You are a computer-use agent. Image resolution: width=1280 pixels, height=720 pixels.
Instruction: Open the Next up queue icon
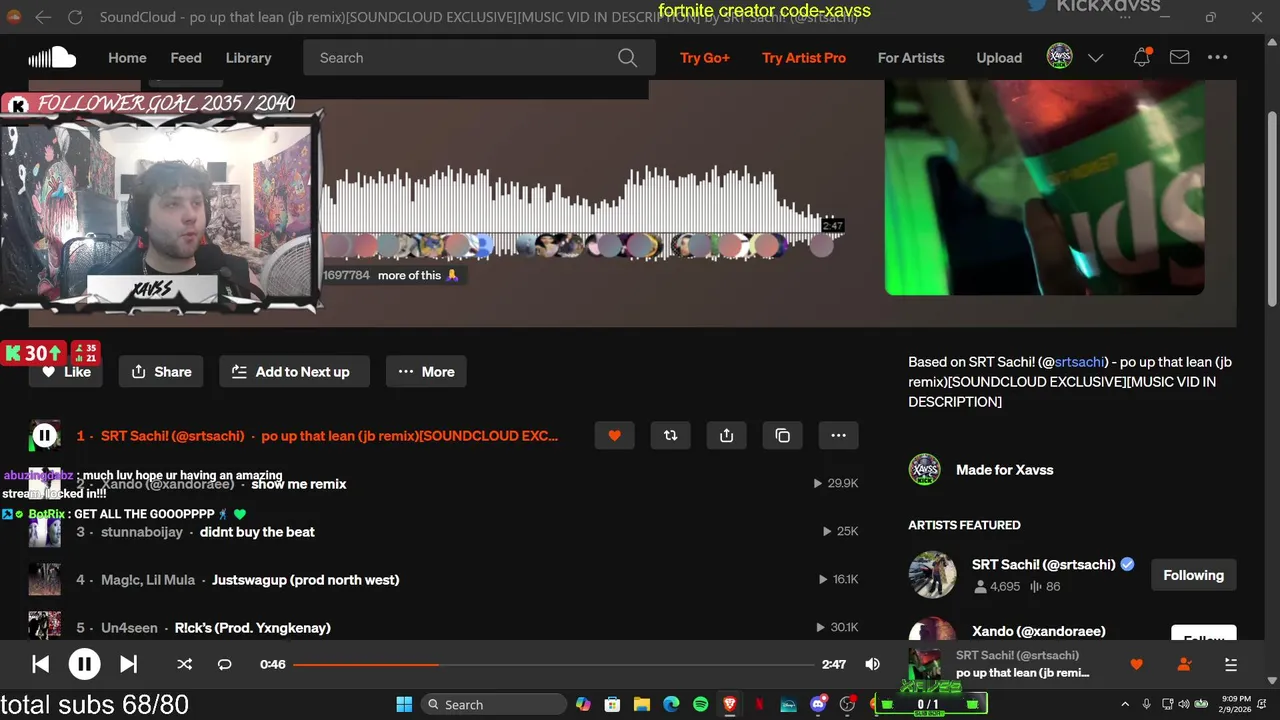click(x=1231, y=664)
